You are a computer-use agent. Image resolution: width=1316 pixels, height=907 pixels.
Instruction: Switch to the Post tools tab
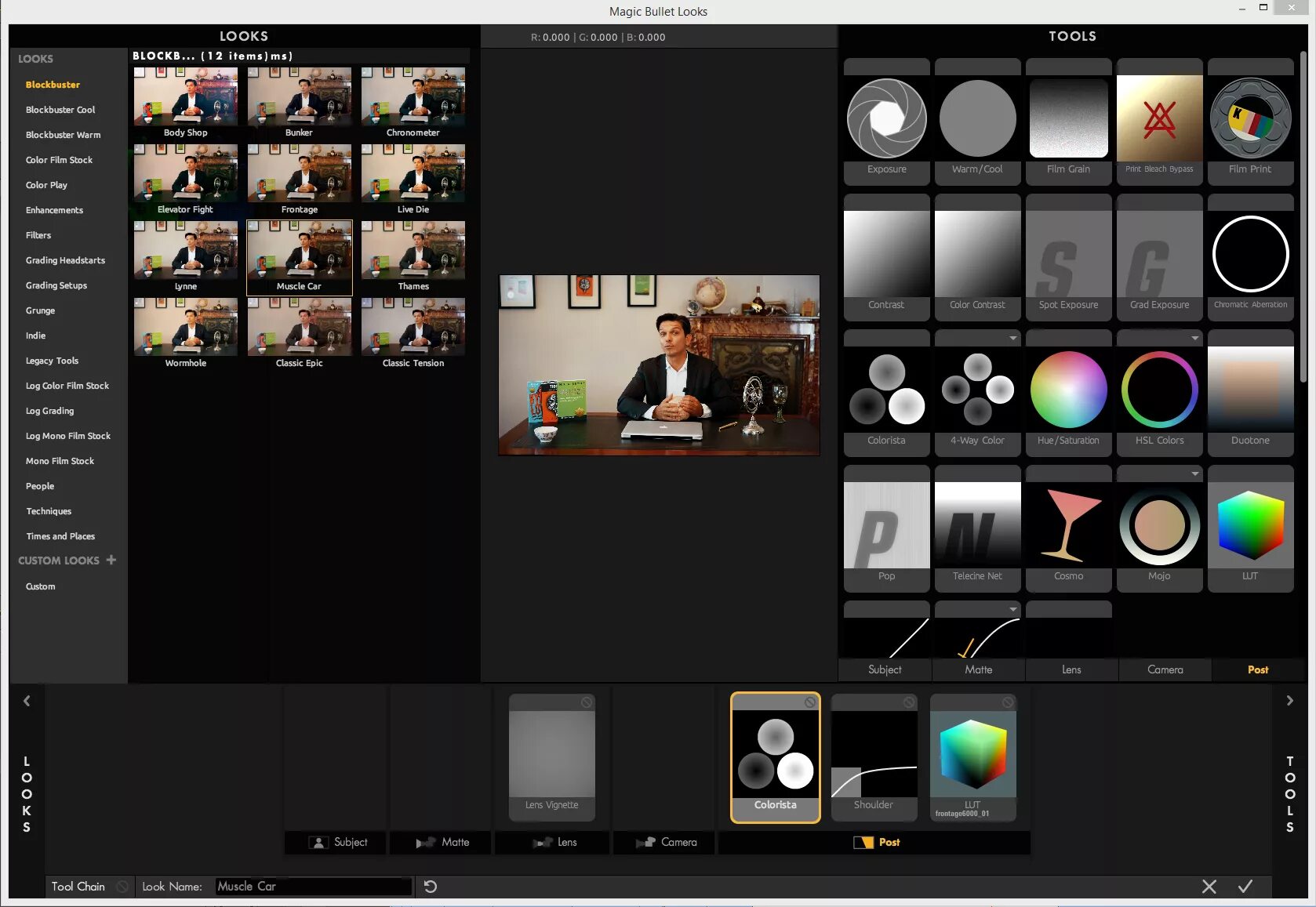tap(1258, 669)
